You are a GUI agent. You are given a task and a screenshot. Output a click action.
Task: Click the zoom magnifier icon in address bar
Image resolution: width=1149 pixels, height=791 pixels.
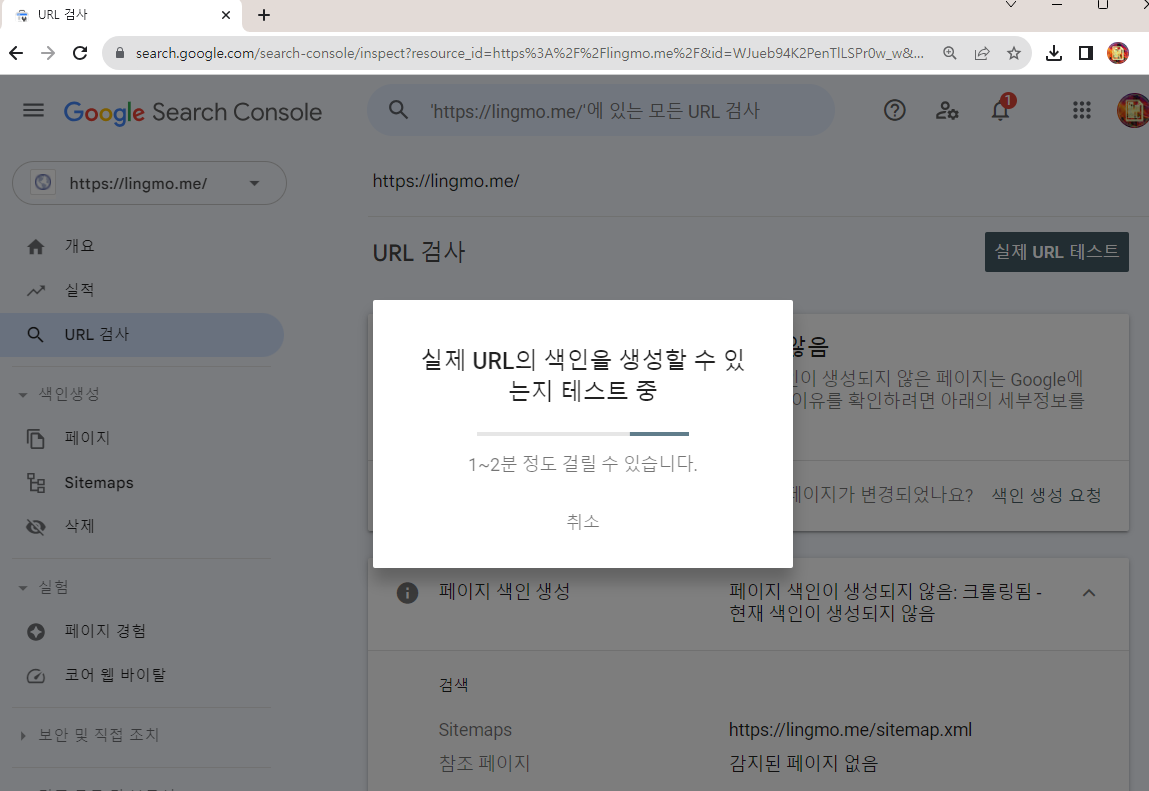click(950, 53)
